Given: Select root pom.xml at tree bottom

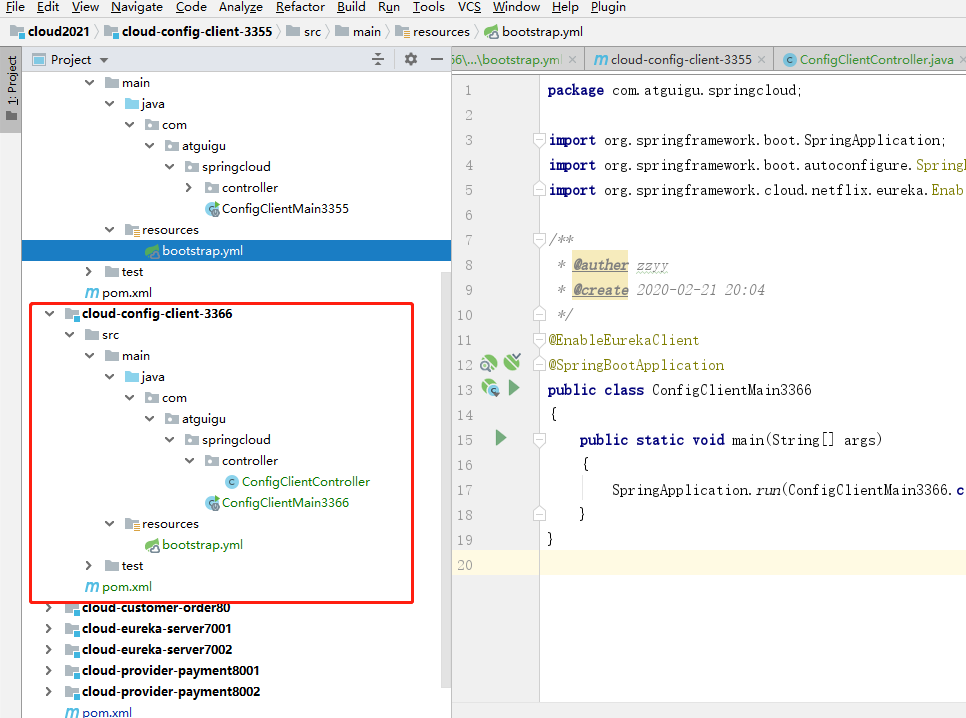Looking at the screenshot, I should point(107,712).
